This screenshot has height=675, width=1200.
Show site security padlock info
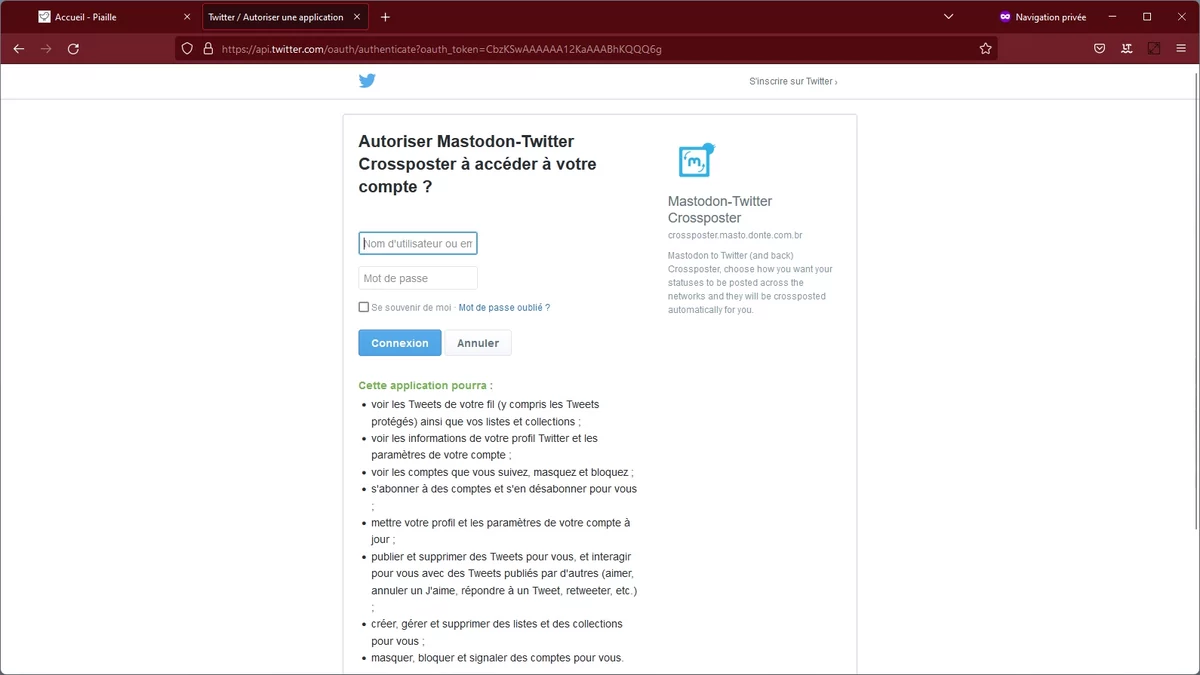pyautogui.click(x=208, y=48)
